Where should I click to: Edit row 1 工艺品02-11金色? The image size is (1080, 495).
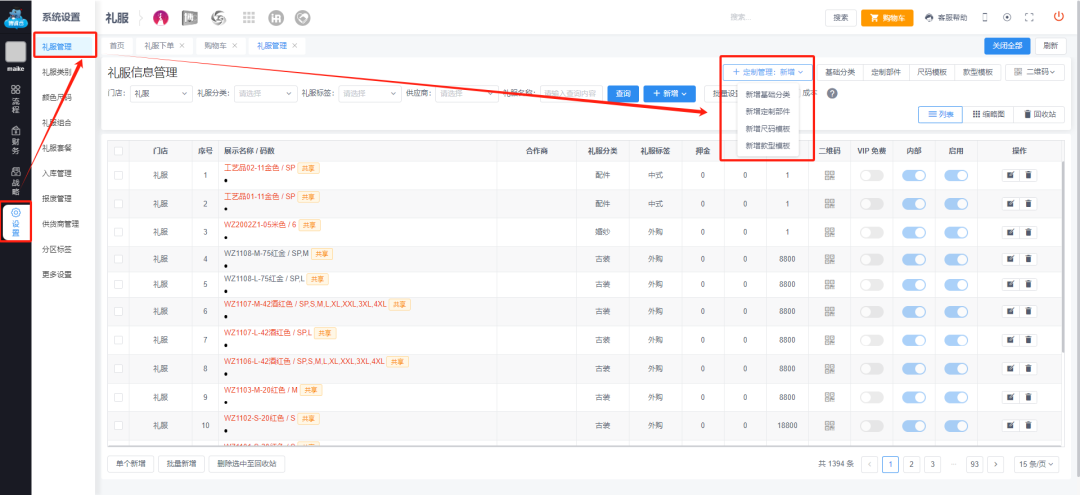(x=1010, y=176)
